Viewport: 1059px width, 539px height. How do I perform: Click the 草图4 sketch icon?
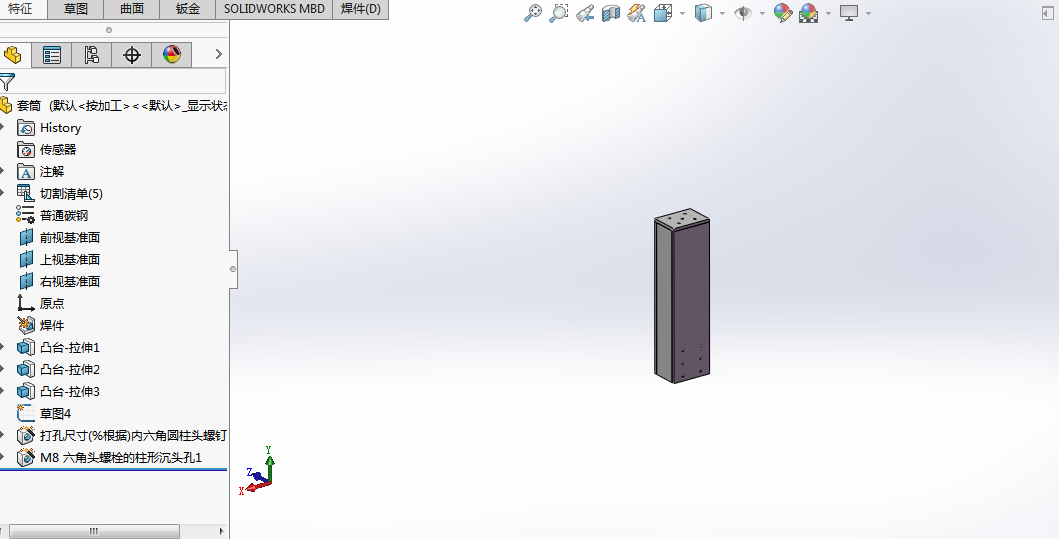(26, 413)
